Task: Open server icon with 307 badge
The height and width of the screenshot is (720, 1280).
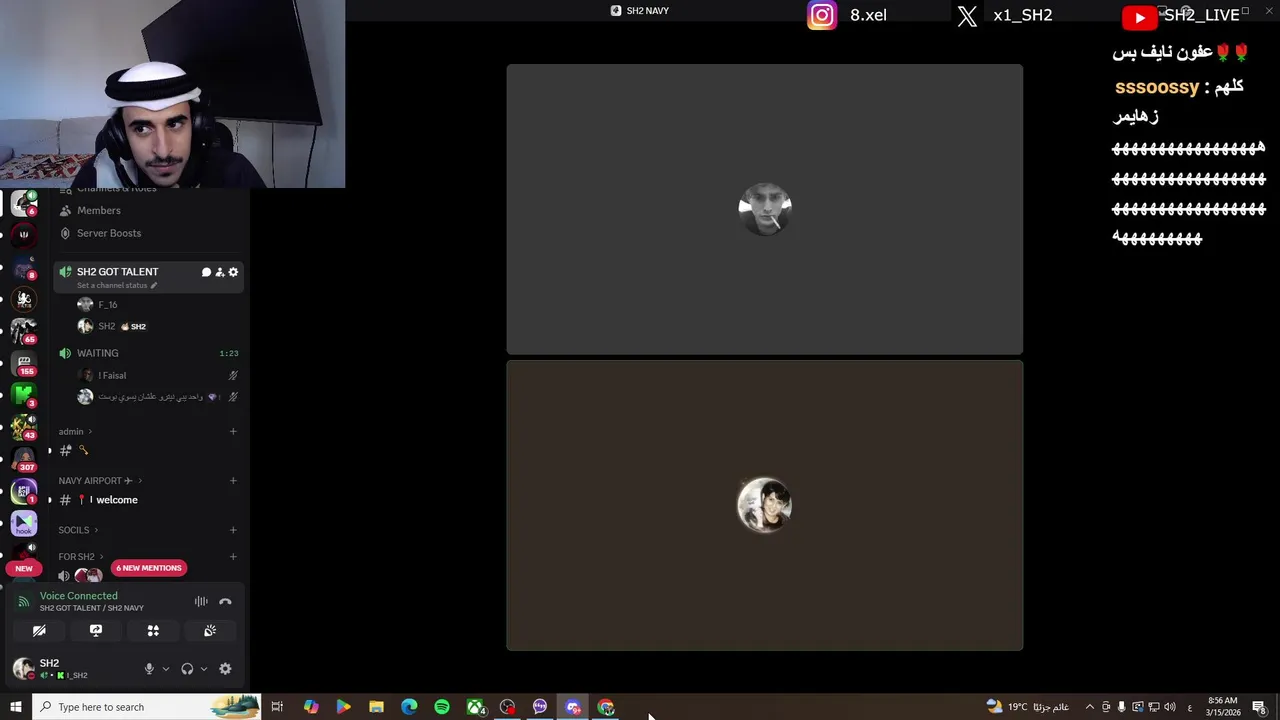Action: pos(24,458)
